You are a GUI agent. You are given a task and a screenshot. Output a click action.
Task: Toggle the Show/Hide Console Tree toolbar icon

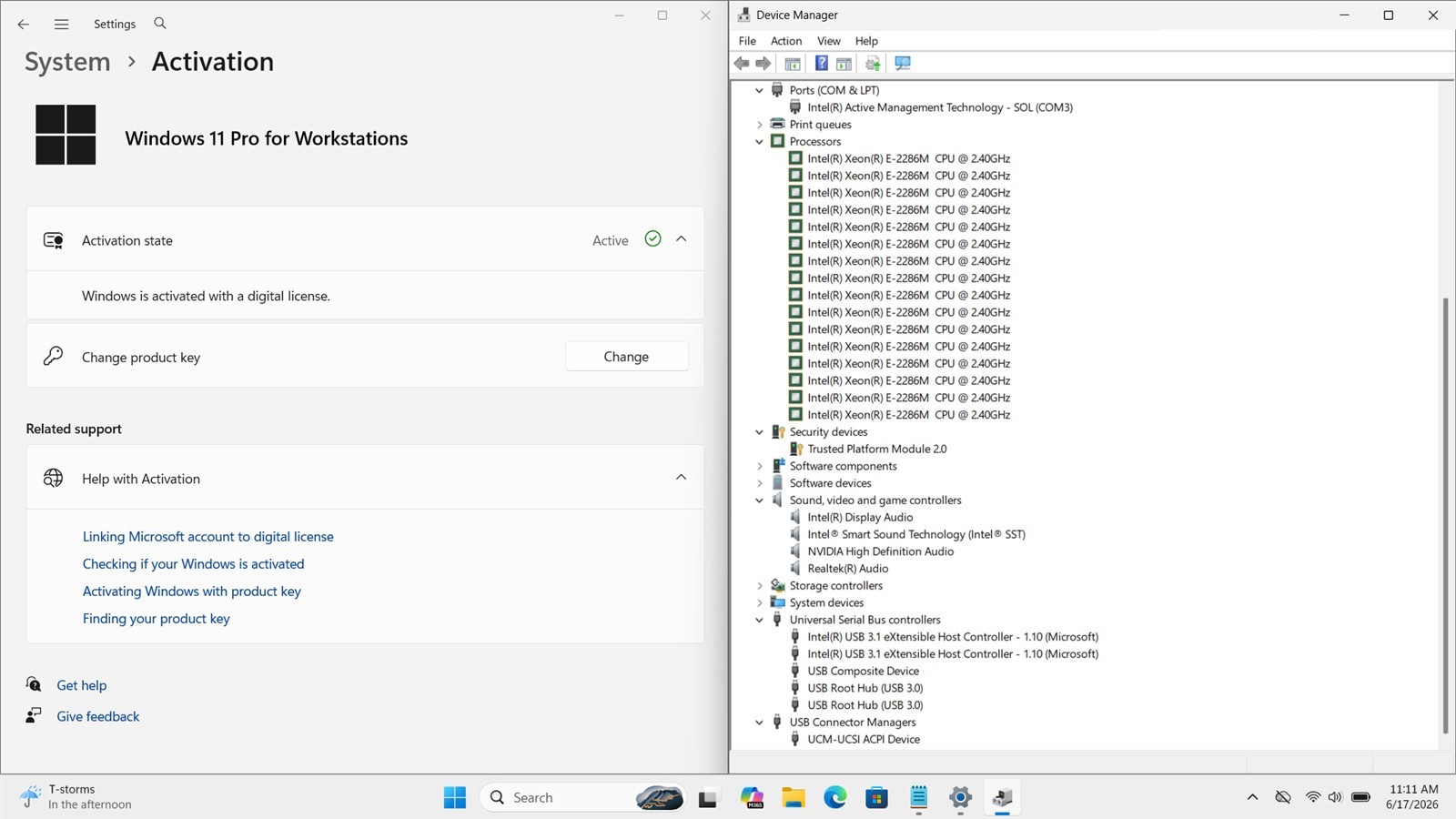point(793,64)
